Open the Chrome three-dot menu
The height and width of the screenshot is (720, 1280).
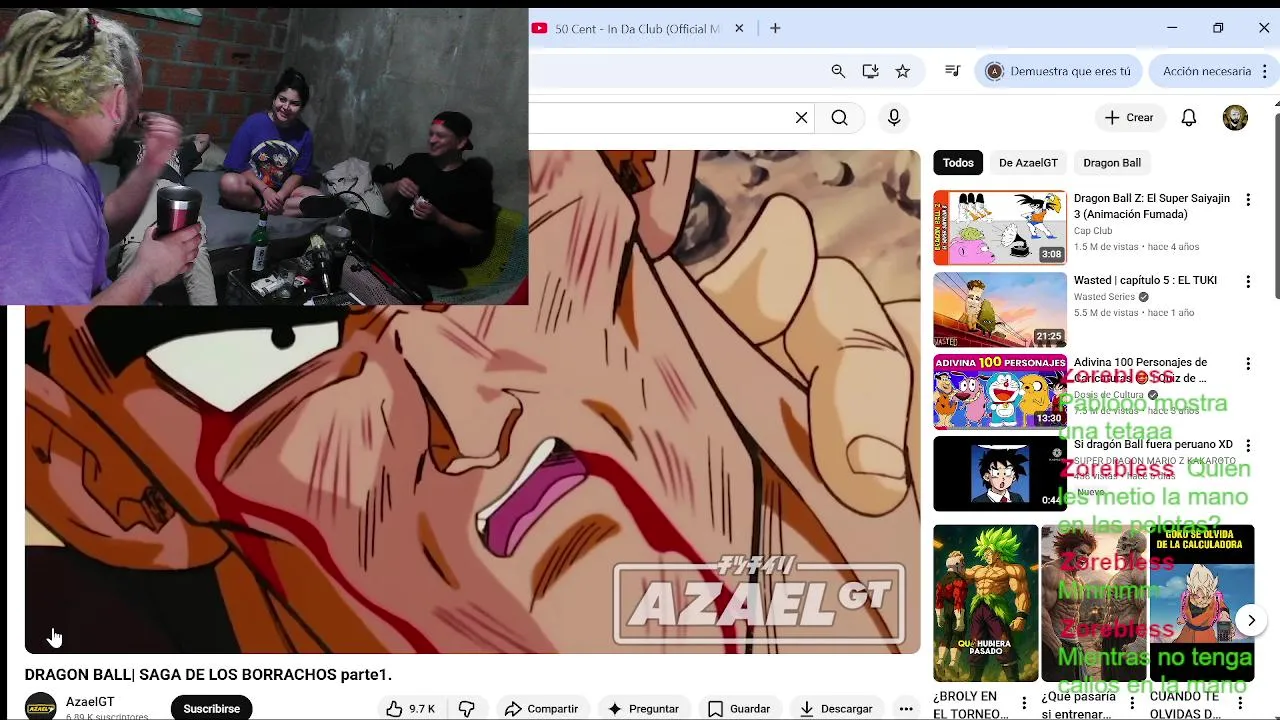coord(1265,71)
